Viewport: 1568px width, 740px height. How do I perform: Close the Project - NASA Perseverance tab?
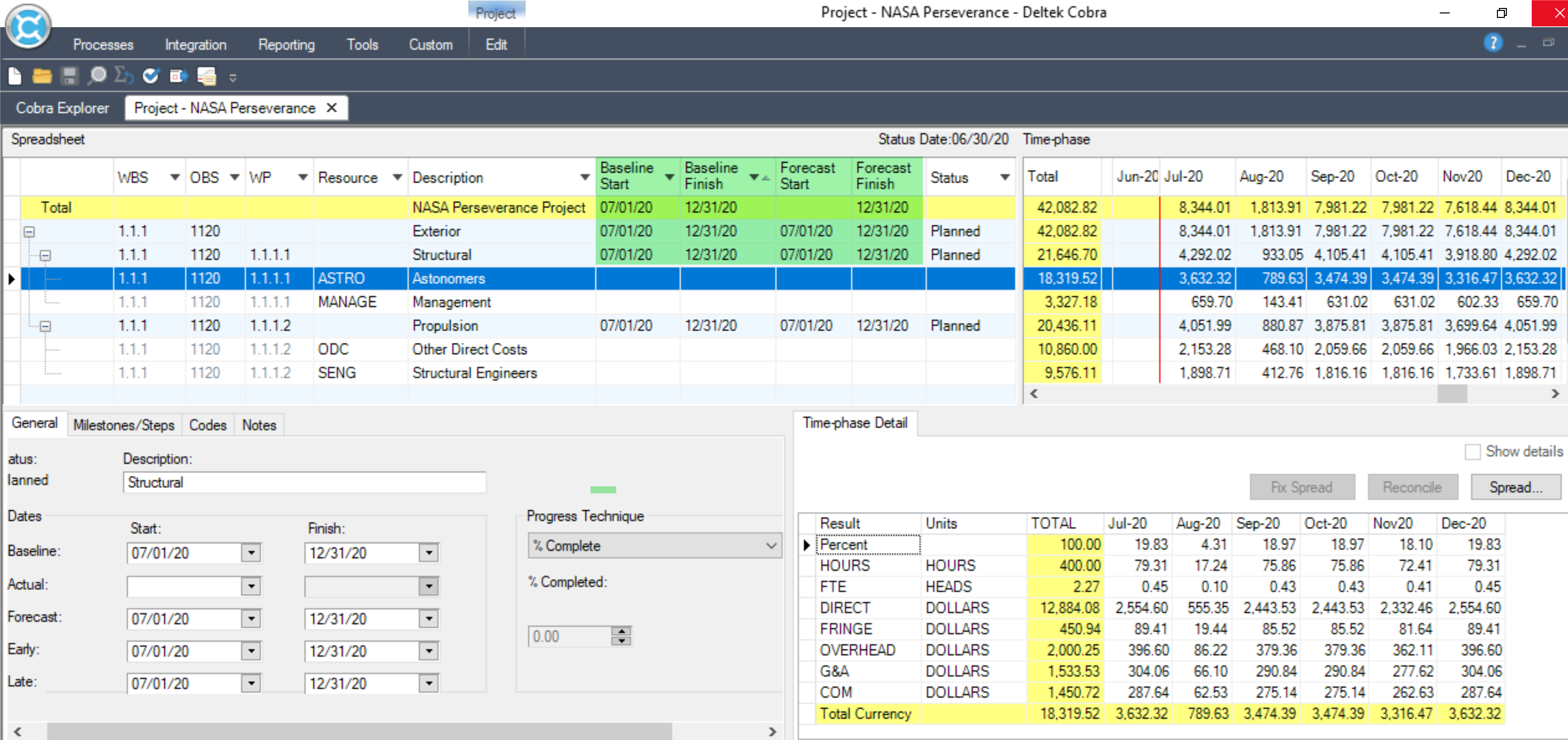coord(331,108)
